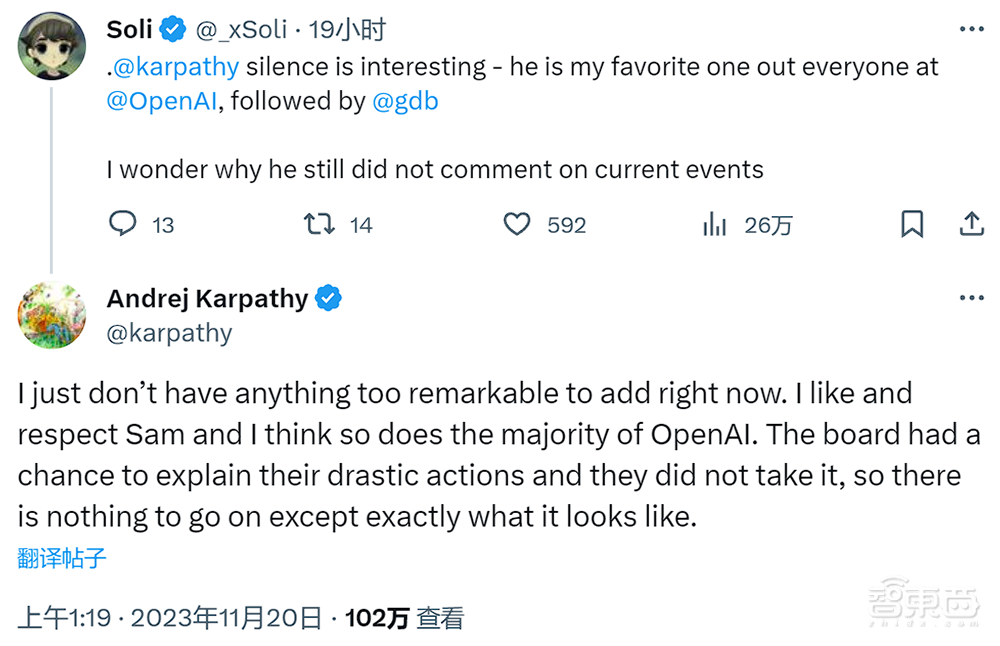Open more options menu on Karpathy's tweet
Viewport: 1000px width, 646px height.
[971, 298]
